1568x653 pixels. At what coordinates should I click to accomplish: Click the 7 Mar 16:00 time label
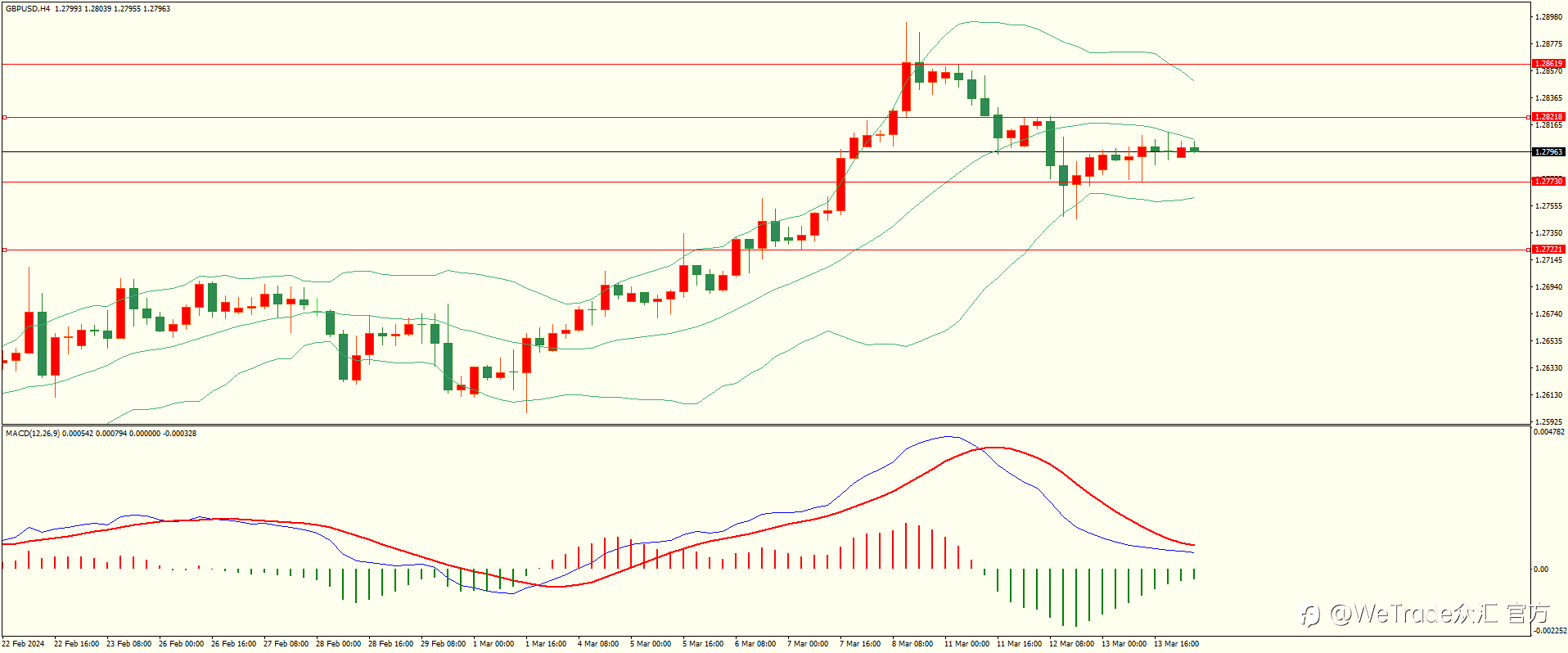(860, 644)
